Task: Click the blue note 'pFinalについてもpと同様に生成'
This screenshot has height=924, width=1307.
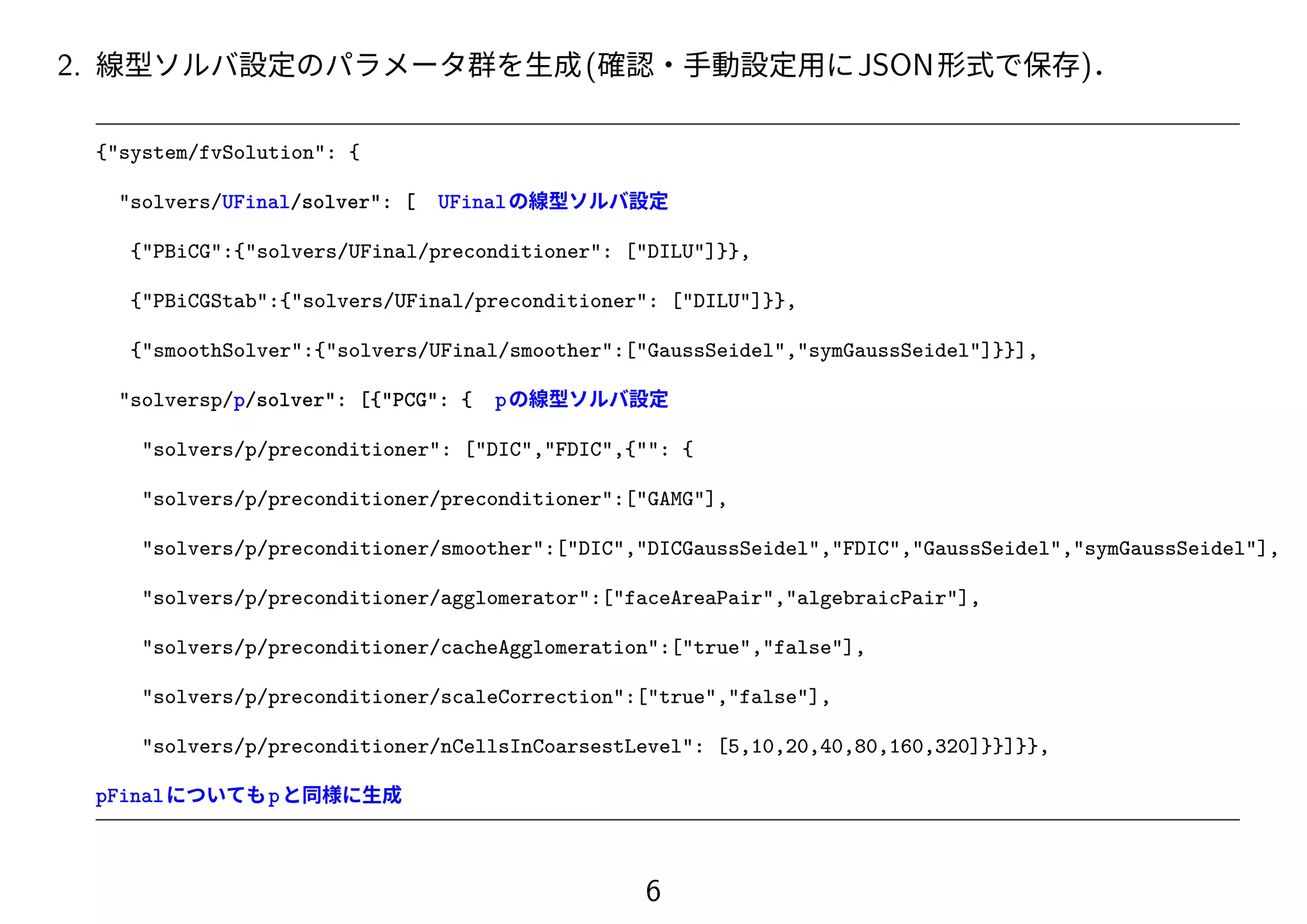Action: tap(248, 795)
